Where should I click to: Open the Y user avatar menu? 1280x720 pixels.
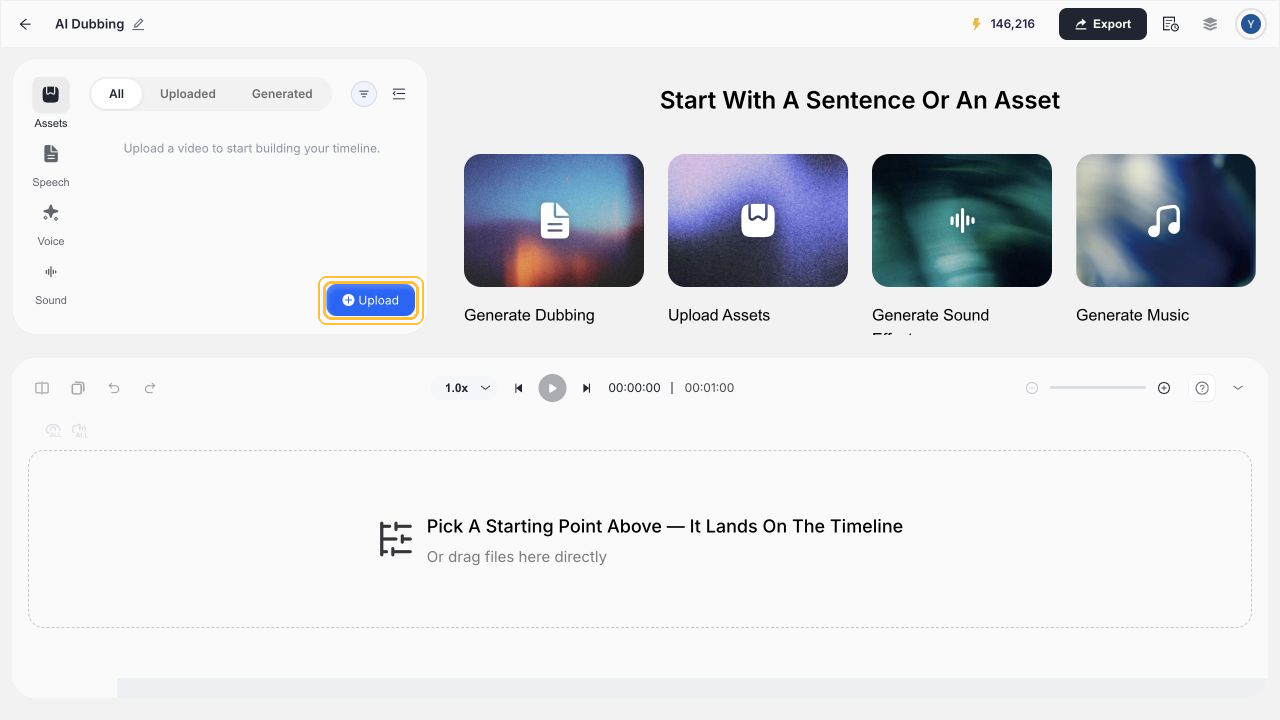point(1251,24)
